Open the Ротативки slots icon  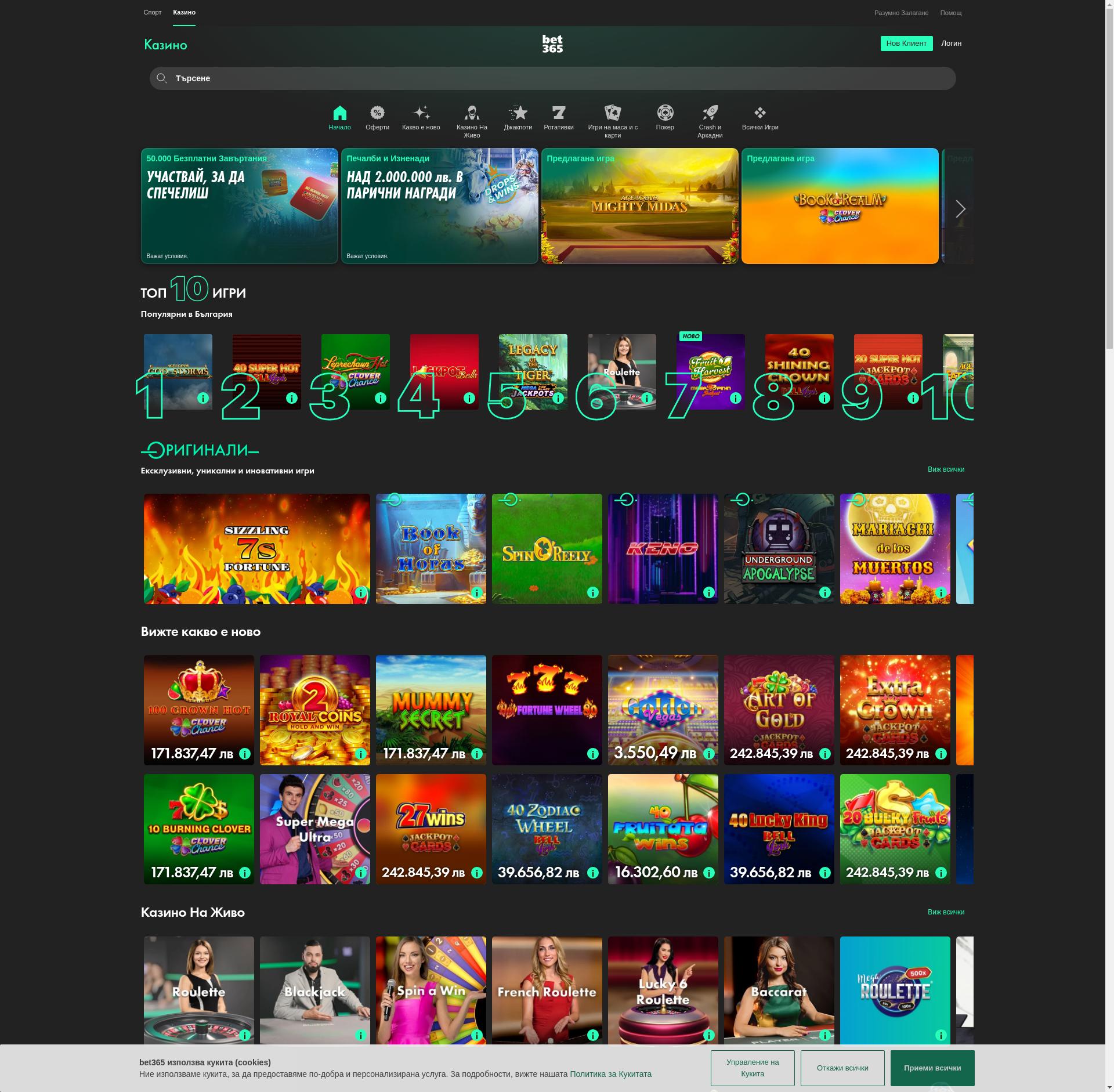(559, 112)
